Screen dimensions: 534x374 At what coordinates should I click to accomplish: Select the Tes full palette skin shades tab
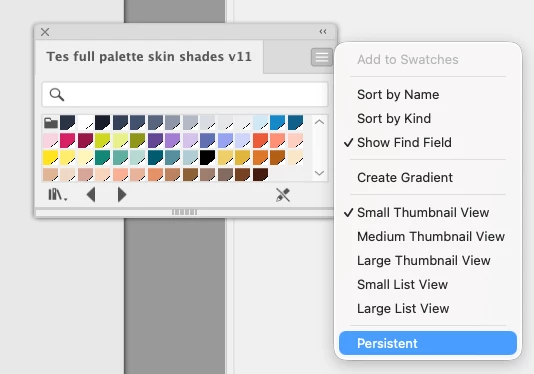(149, 57)
